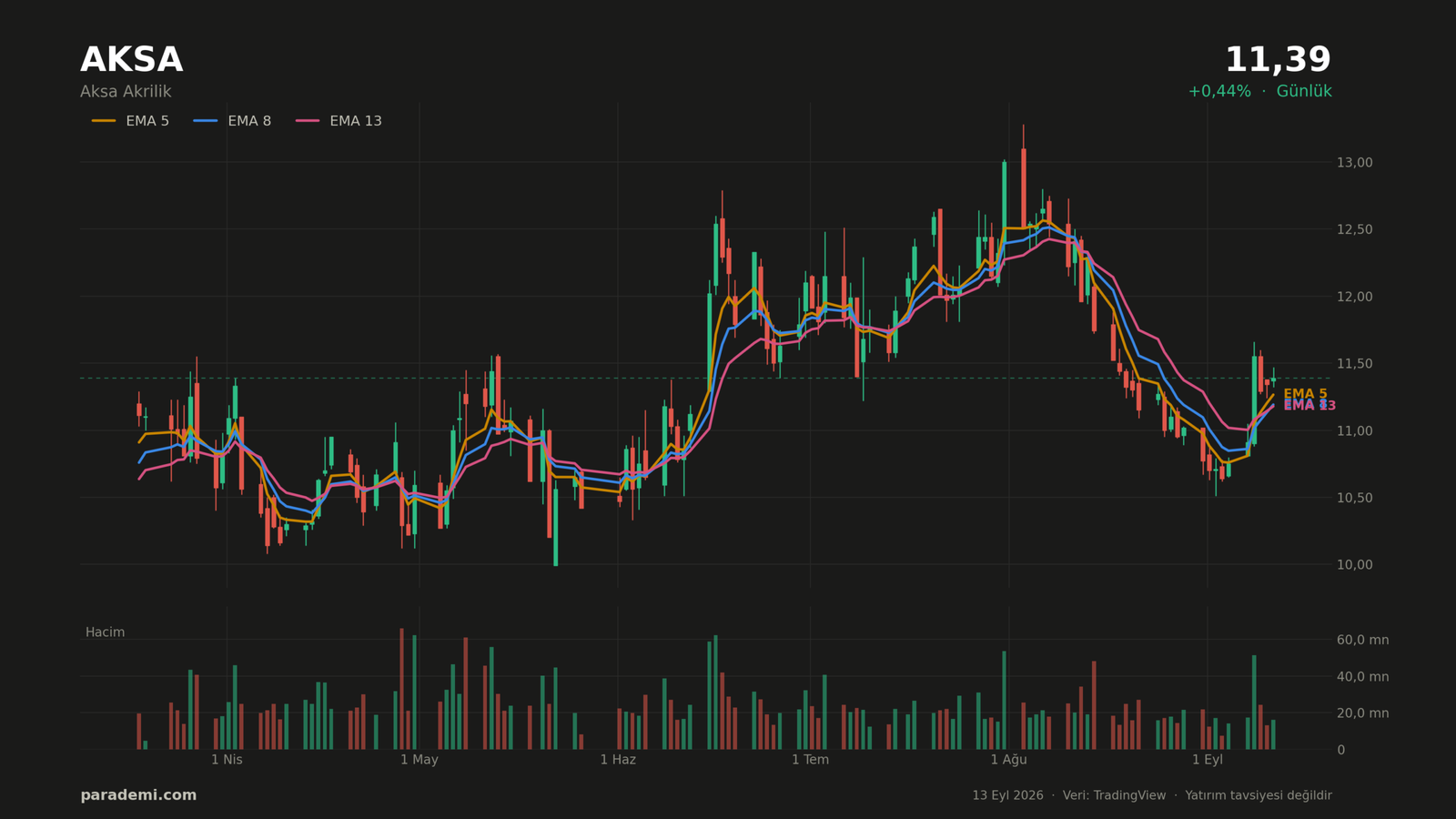Click the 'parademi.com' site name
This screenshot has height=819, width=1456.
(138, 795)
